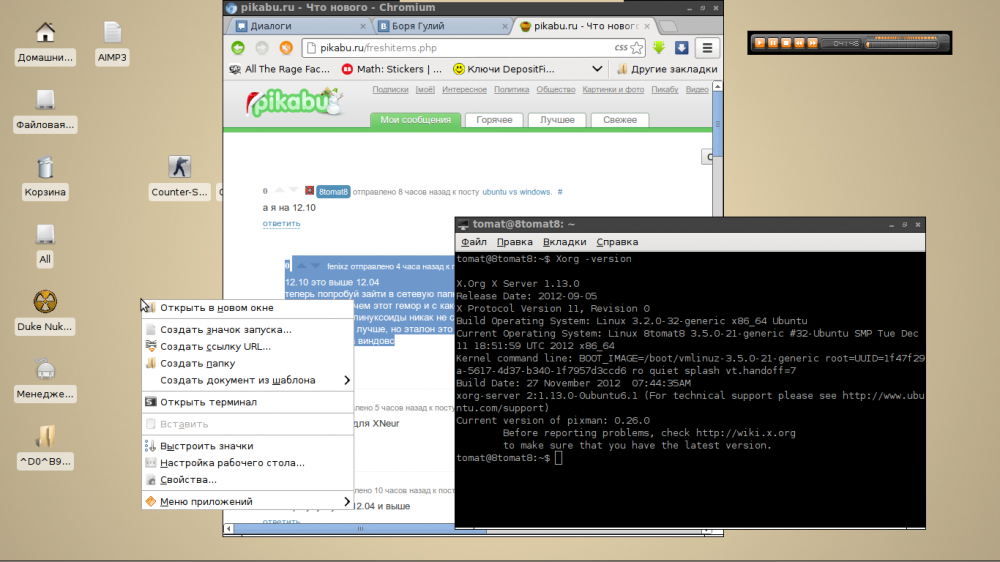Click the grayed forward arrow in Chromium
The image size is (1000, 562).
[x=262, y=48]
